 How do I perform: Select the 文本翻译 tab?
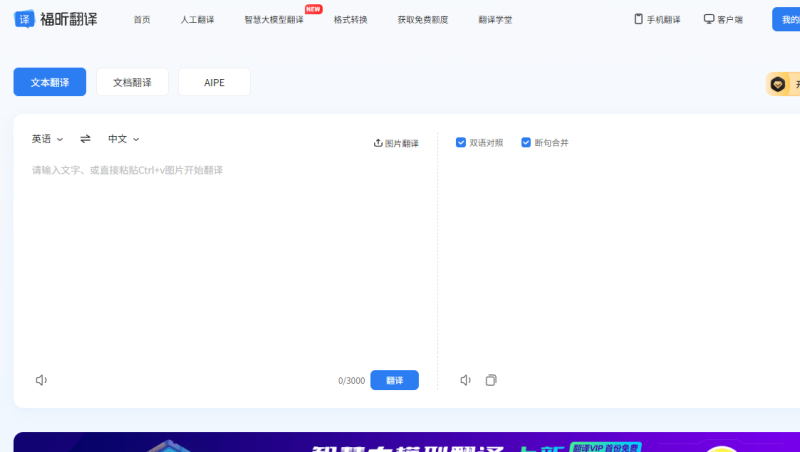pyautogui.click(x=50, y=82)
